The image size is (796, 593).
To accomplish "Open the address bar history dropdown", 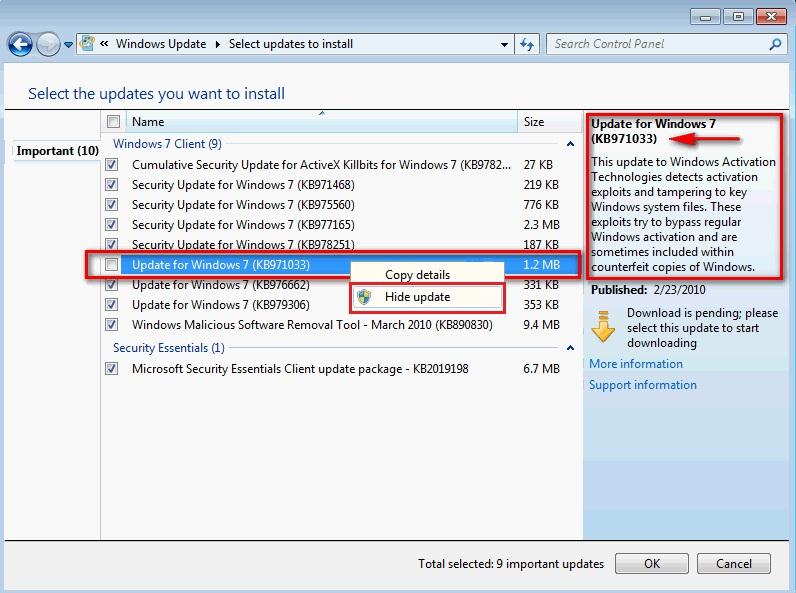I will coord(504,45).
